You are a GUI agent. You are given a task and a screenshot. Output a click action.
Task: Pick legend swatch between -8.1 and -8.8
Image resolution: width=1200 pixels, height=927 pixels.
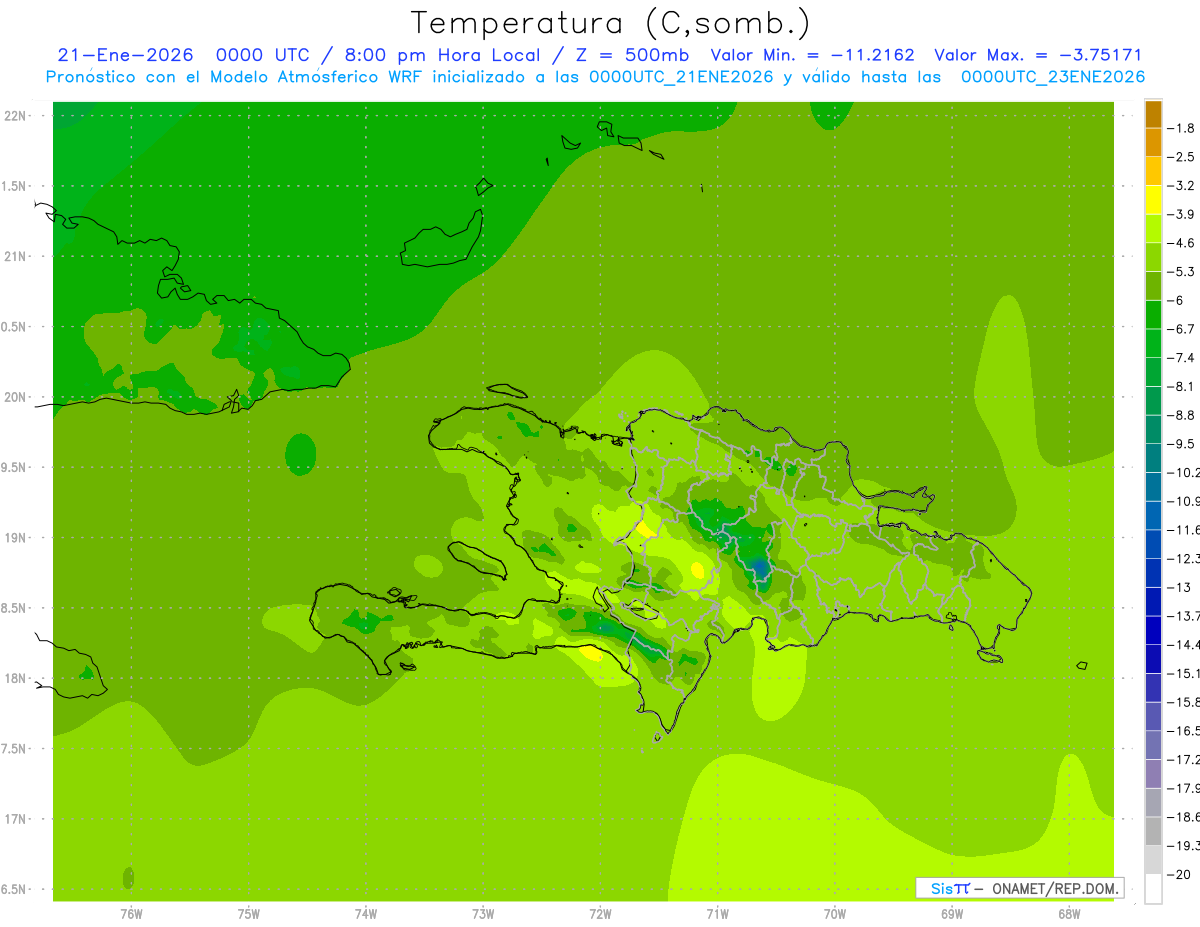coord(1153,401)
